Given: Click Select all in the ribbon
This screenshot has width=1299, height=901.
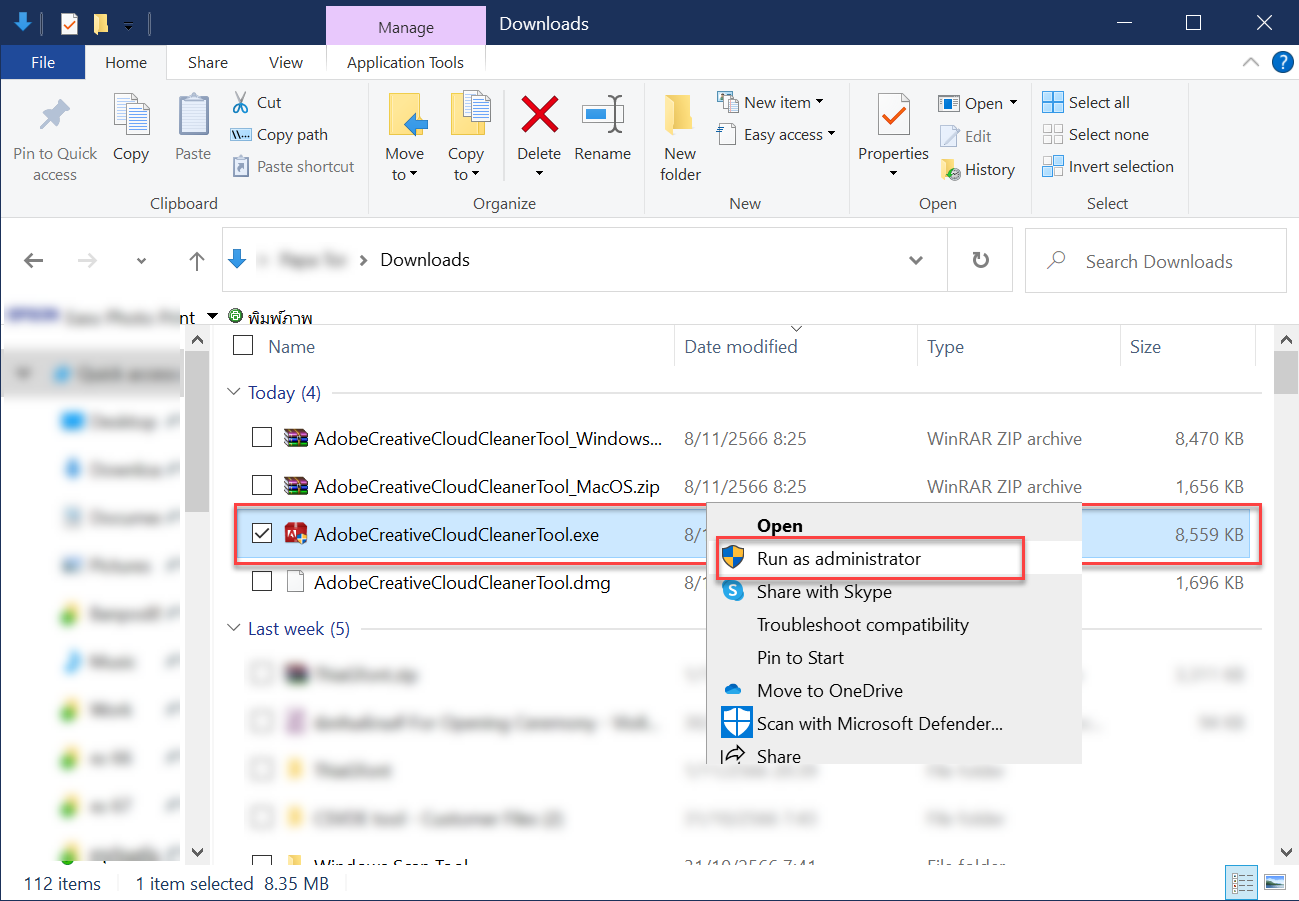Looking at the screenshot, I should point(1098,102).
